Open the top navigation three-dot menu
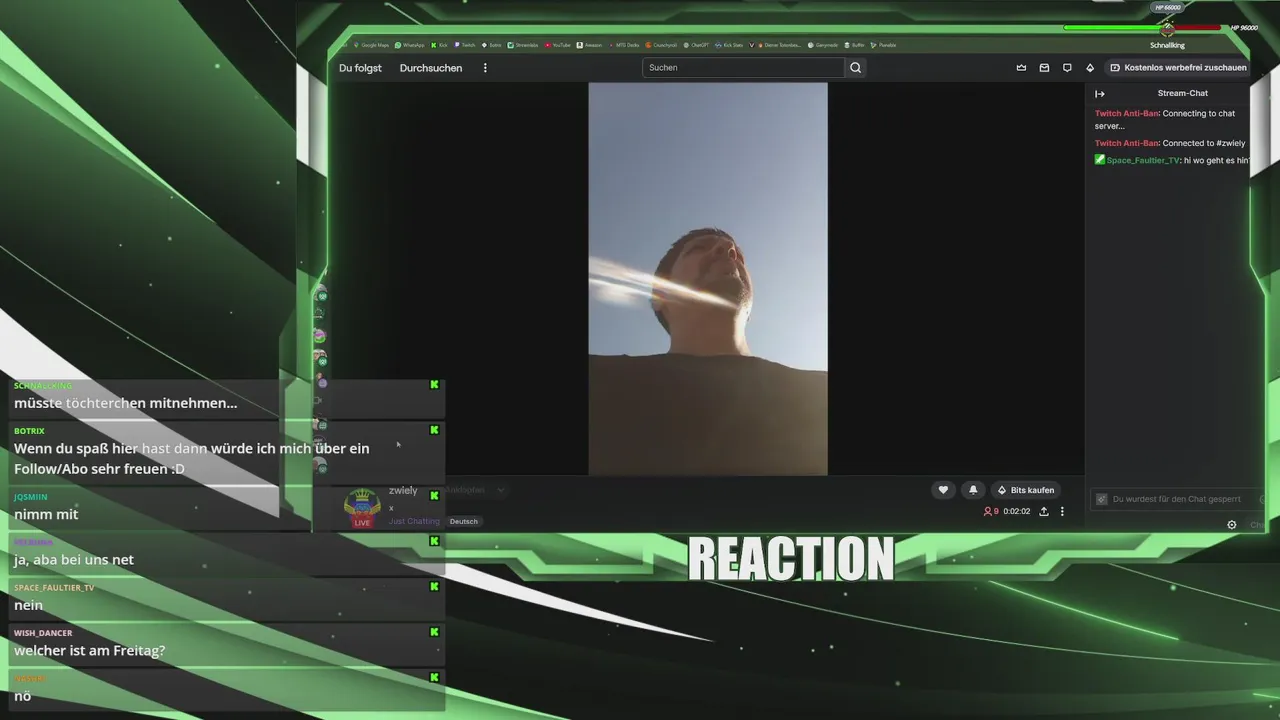The image size is (1280, 720). [x=485, y=68]
